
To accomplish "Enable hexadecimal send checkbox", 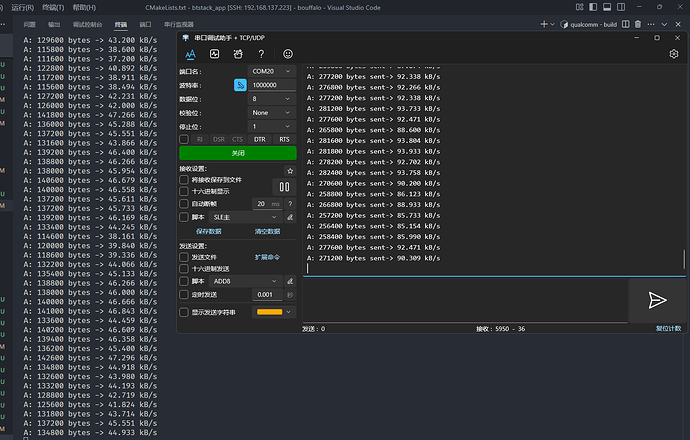I will [184, 268].
